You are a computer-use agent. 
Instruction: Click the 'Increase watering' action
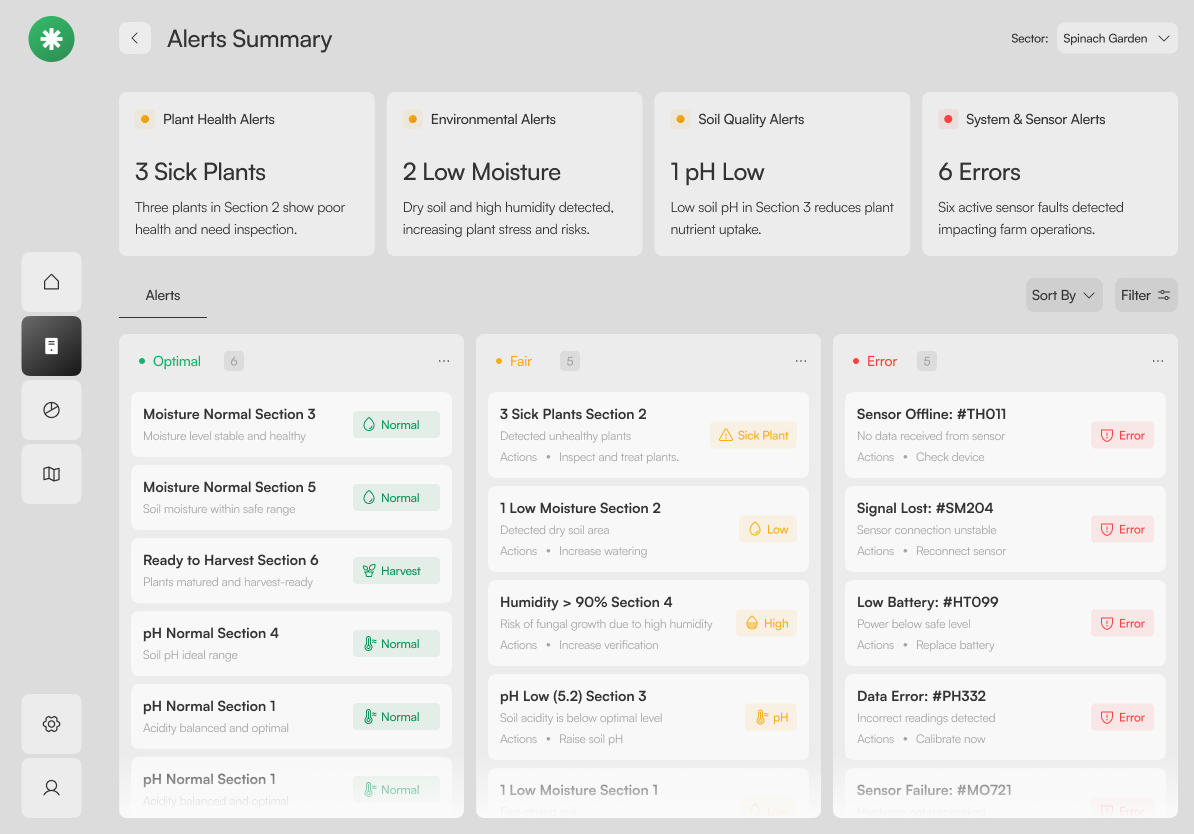603,551
